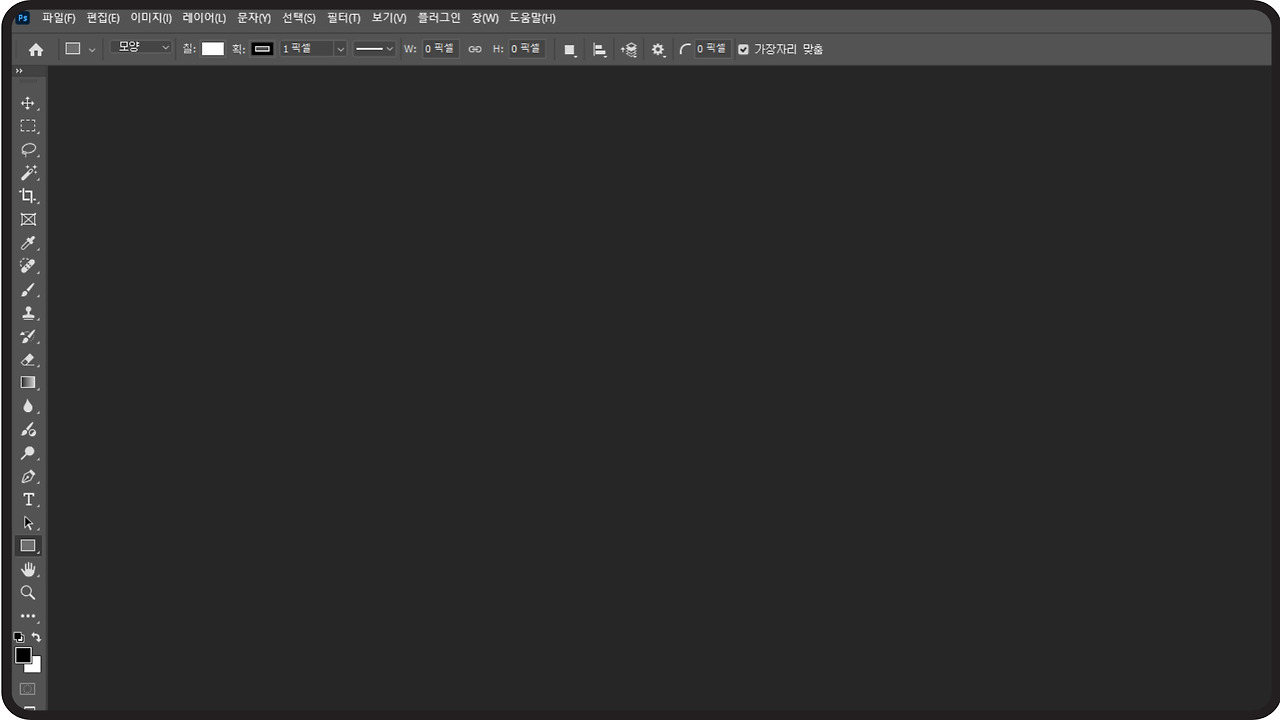Expand the stroke line style dropdown

coord(375,49)
